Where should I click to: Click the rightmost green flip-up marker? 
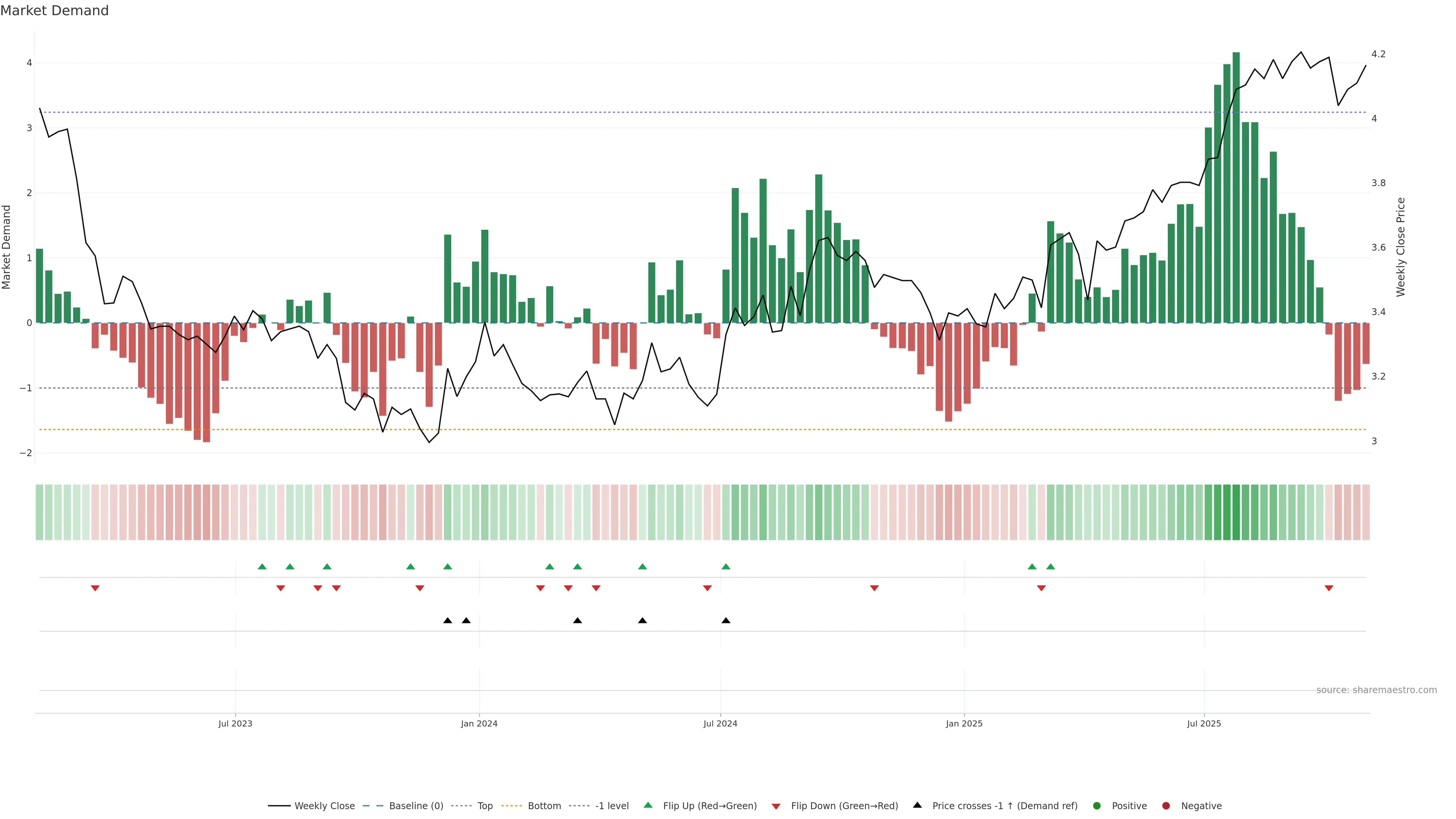[1050, 566]
